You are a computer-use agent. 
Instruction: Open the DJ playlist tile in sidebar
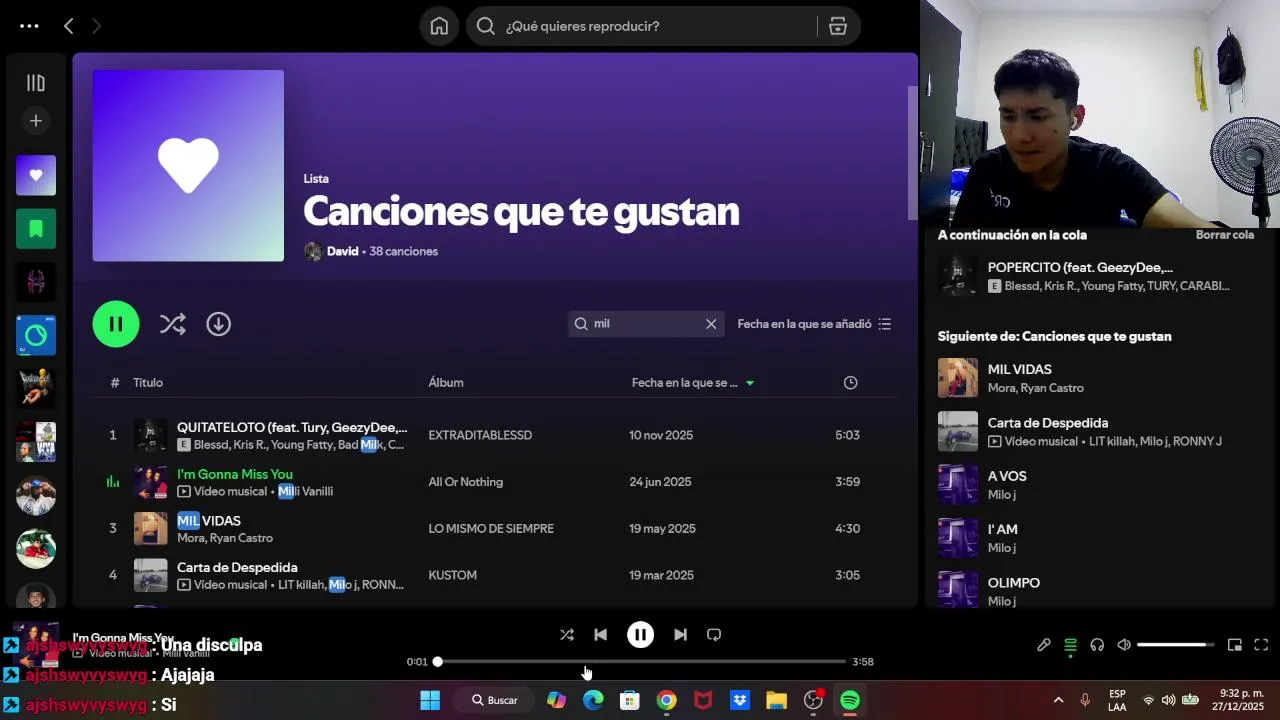click(x=36, y=335)
